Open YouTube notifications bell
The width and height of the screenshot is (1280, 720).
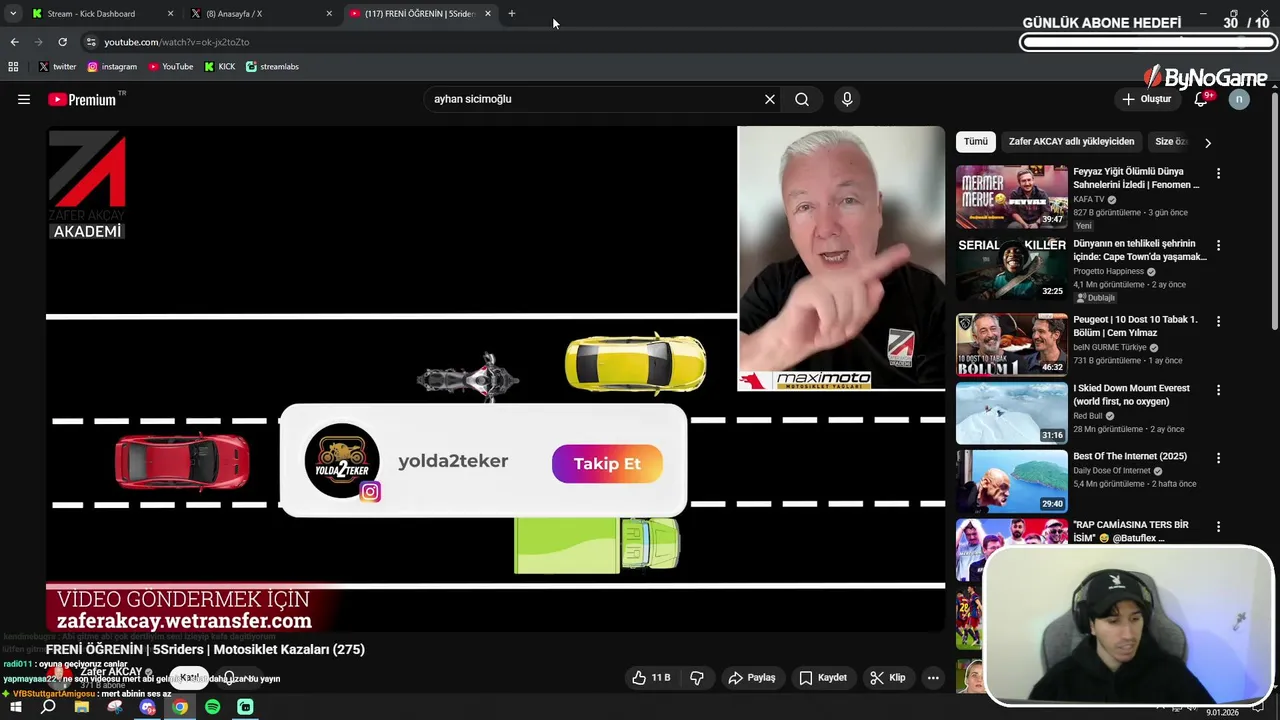1201,99
